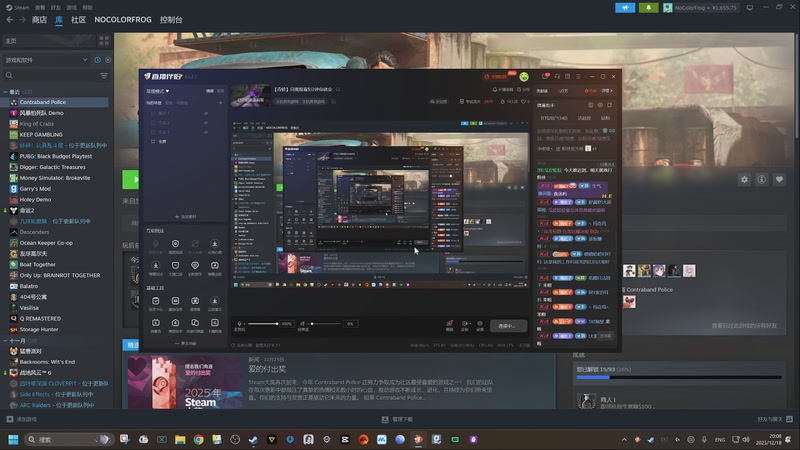800x450 pixels.
Task: Open the message icon in streaming app titlebar
Action: click(545, 77)
